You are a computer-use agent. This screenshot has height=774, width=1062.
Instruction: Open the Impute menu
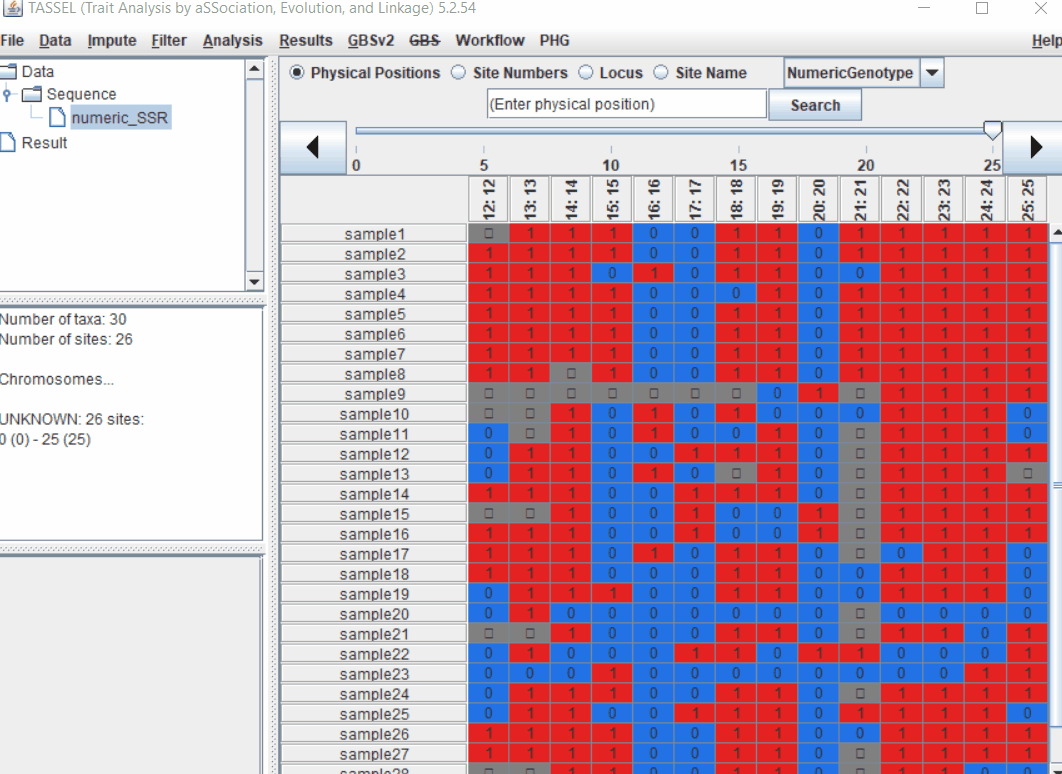(112, 41)
